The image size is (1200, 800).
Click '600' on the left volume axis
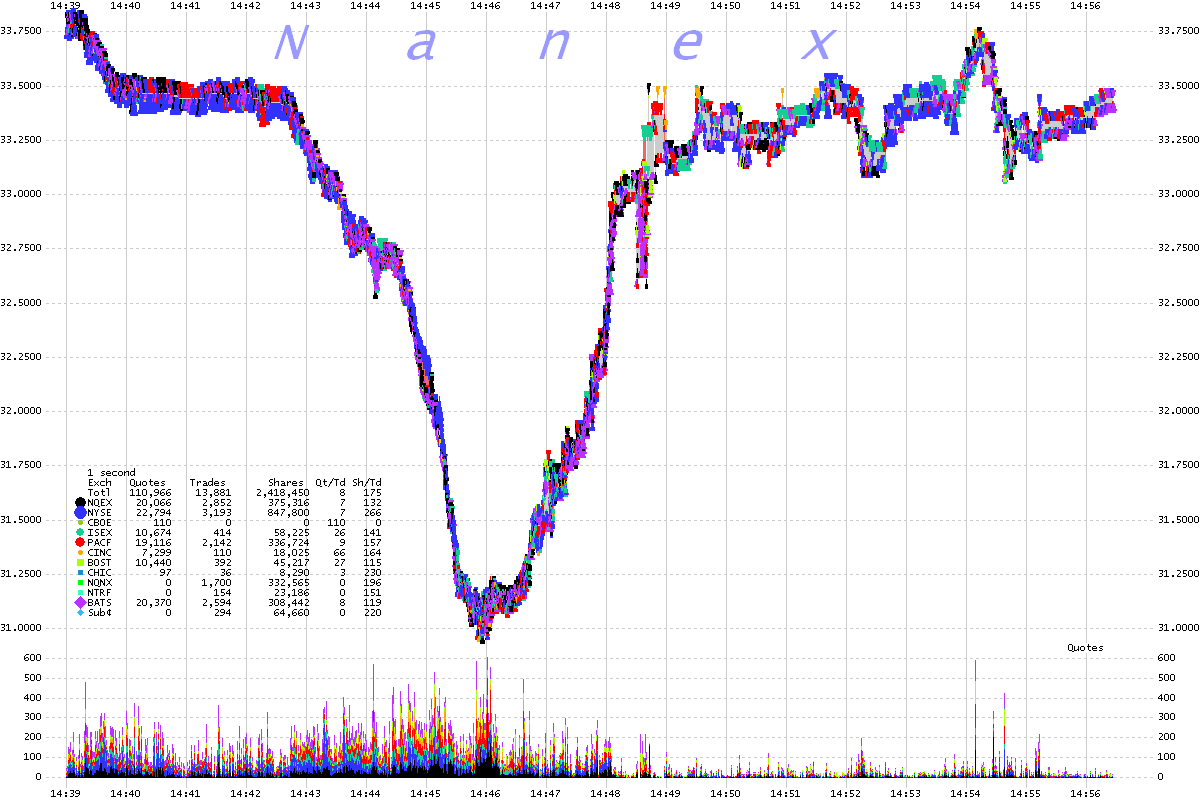(x=35, y=658)
